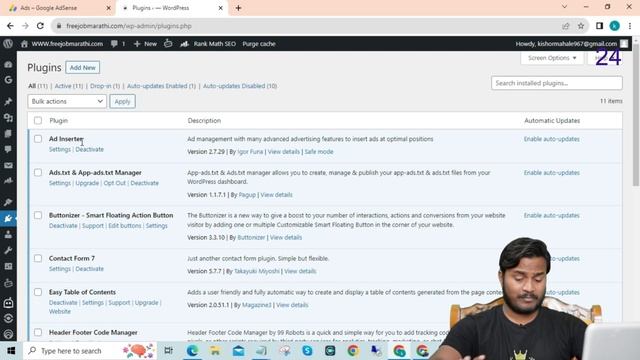The width and height of the screenshot is (640, 360).
Task: Expand the Screen Options panel
Action: [x=552, y=58]
